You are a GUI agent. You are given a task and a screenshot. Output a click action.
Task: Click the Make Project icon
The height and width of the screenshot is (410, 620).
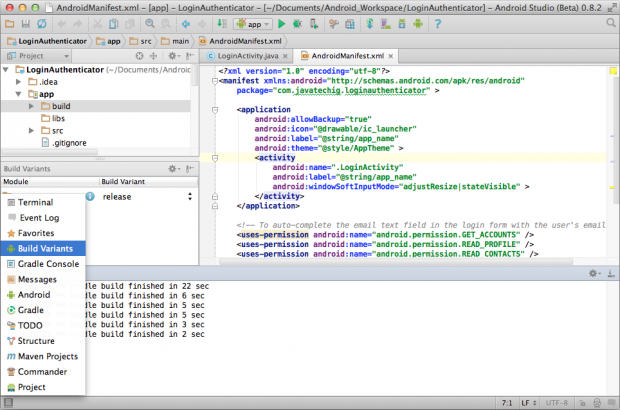tap(222, 24)
